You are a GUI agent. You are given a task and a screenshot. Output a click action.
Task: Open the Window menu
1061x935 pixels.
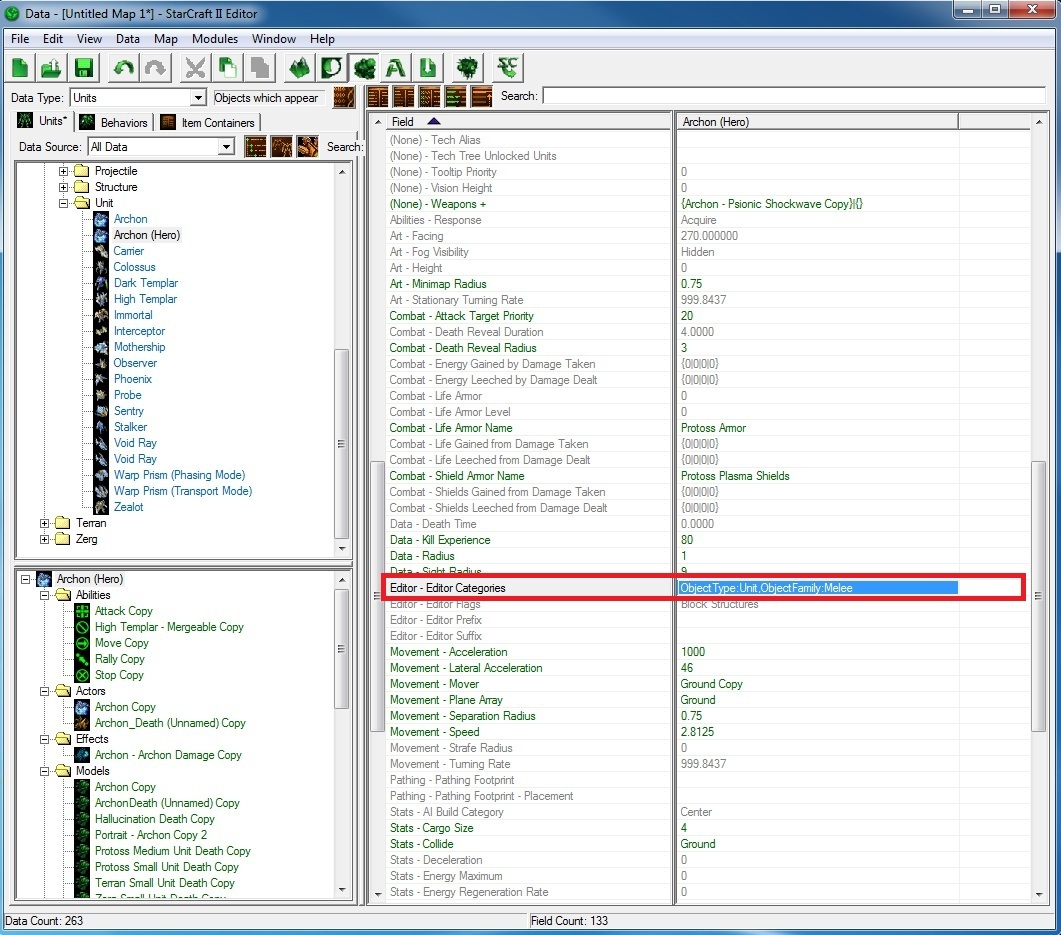[x=273, y=39]
